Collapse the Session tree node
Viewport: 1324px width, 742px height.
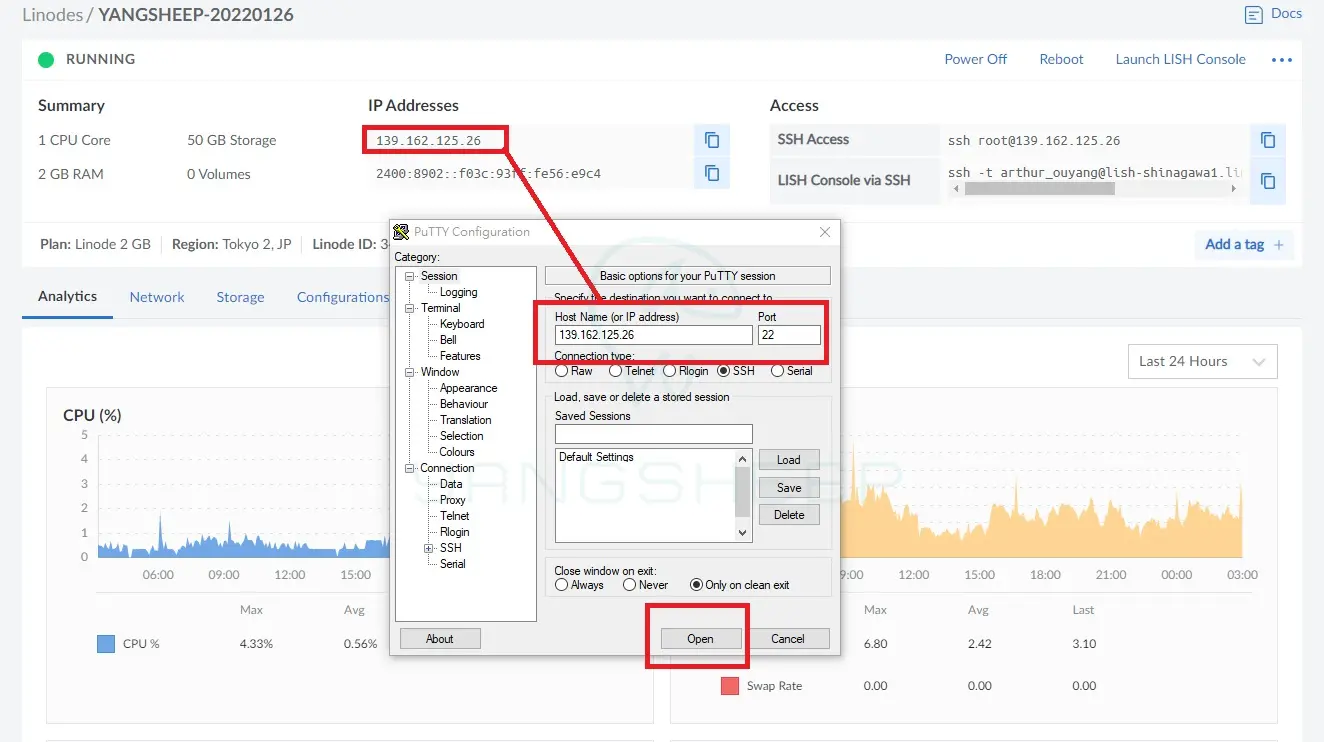(410, 276)
